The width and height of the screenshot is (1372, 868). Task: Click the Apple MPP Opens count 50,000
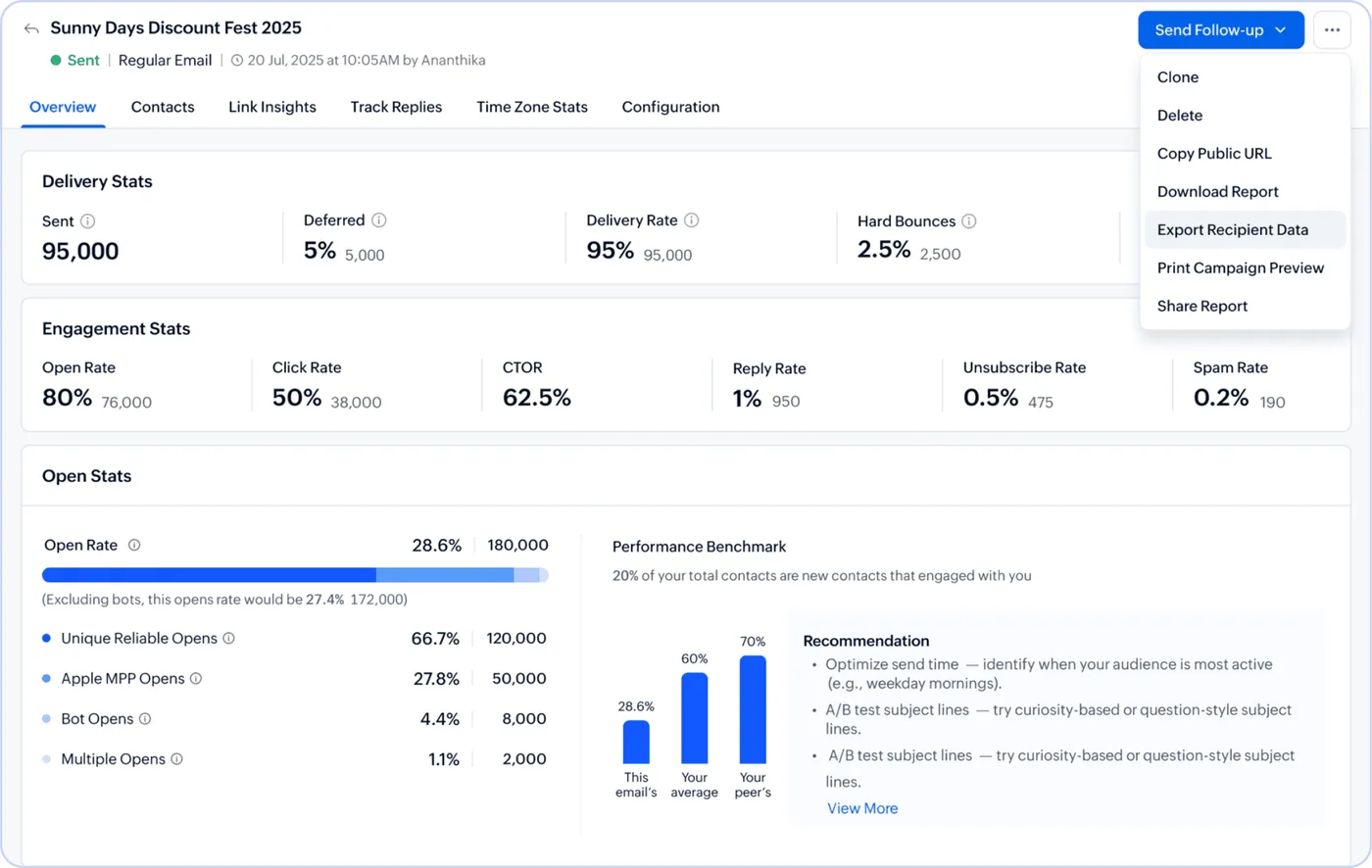(x=519, y=678)
